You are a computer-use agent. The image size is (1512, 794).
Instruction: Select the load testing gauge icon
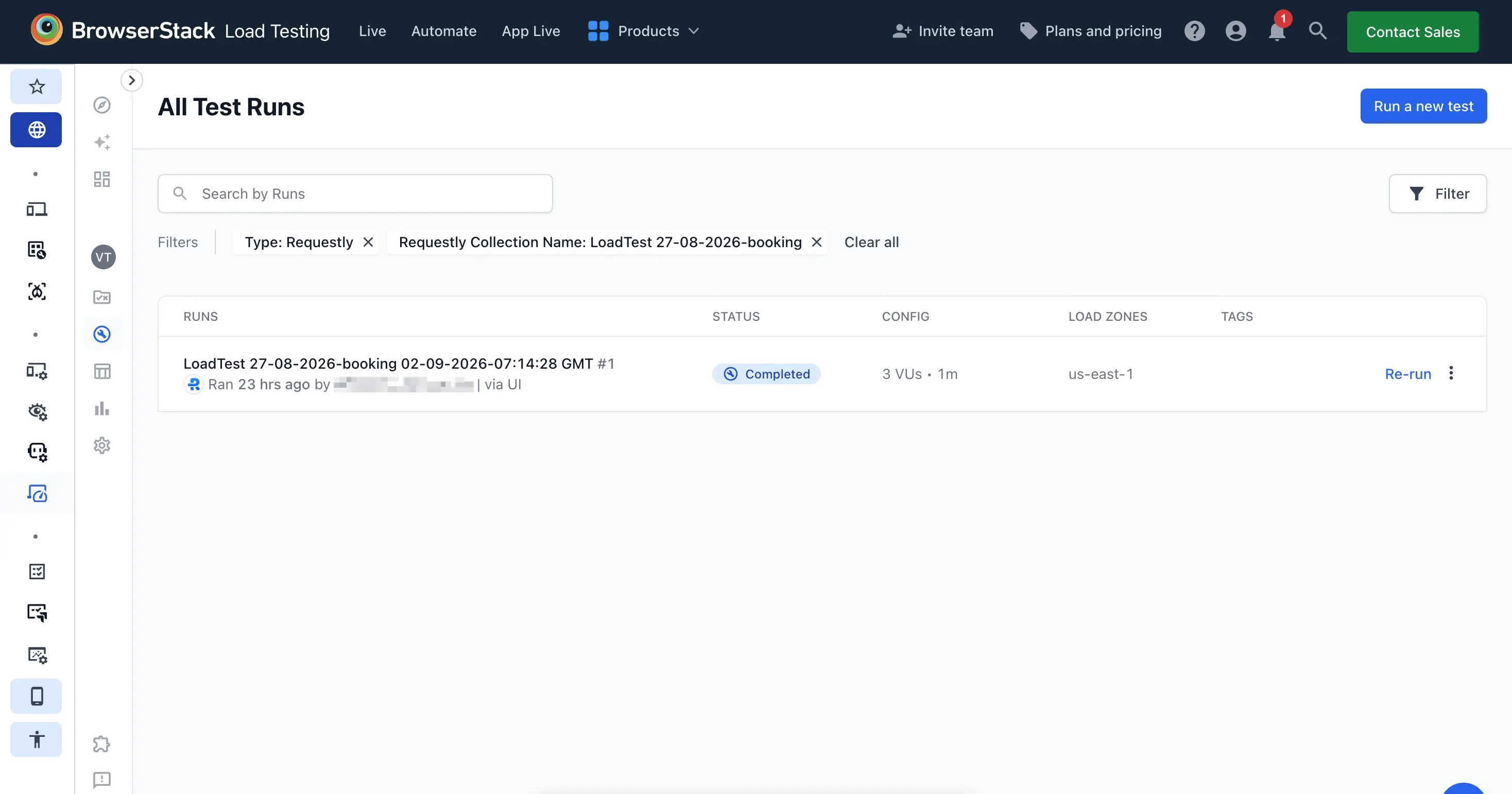(x=37, y=493)
